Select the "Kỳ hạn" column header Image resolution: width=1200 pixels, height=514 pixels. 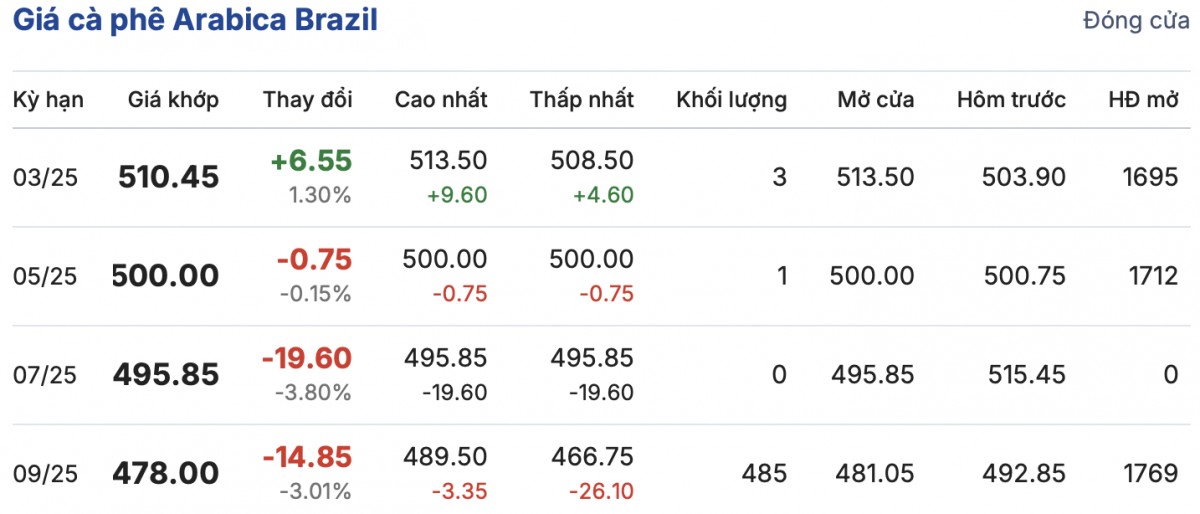[48, 99]
